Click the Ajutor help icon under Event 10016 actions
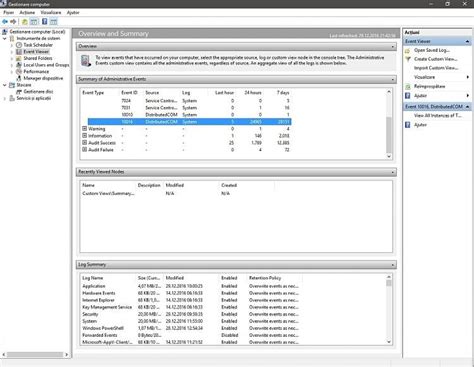The width and height of the screenshot is (474, 367). (407, 125)
